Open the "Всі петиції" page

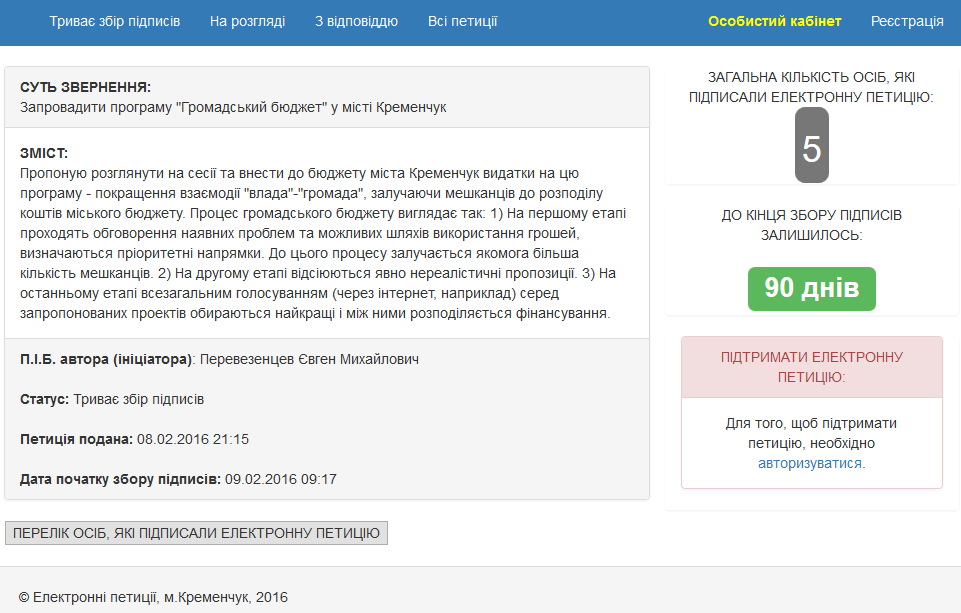tap(462, 21)
